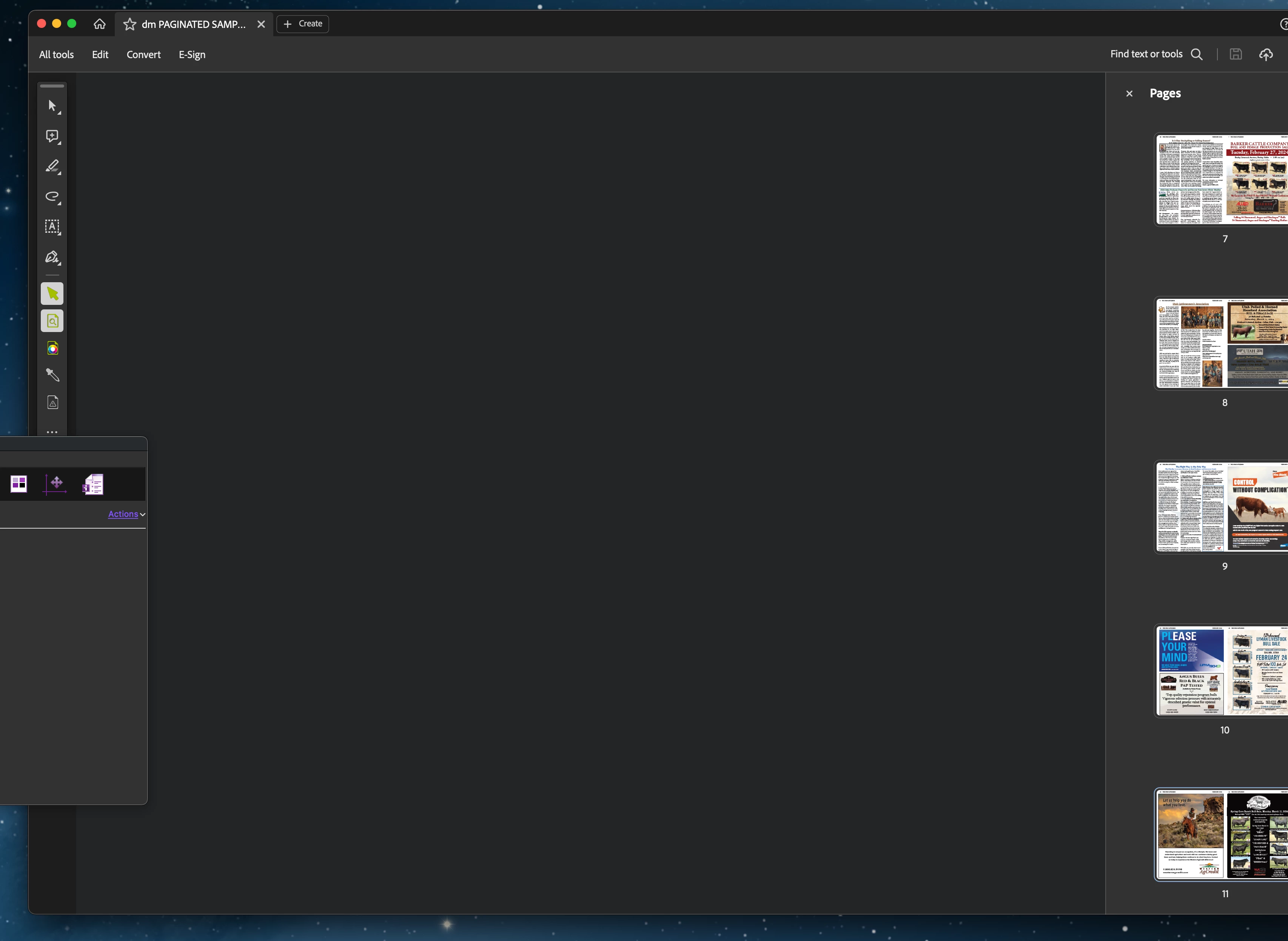Image resolution: width=1288 pixels, height=941 pixels.
Task: Click the purple document info list icon
Action: (x=93, y=484)
